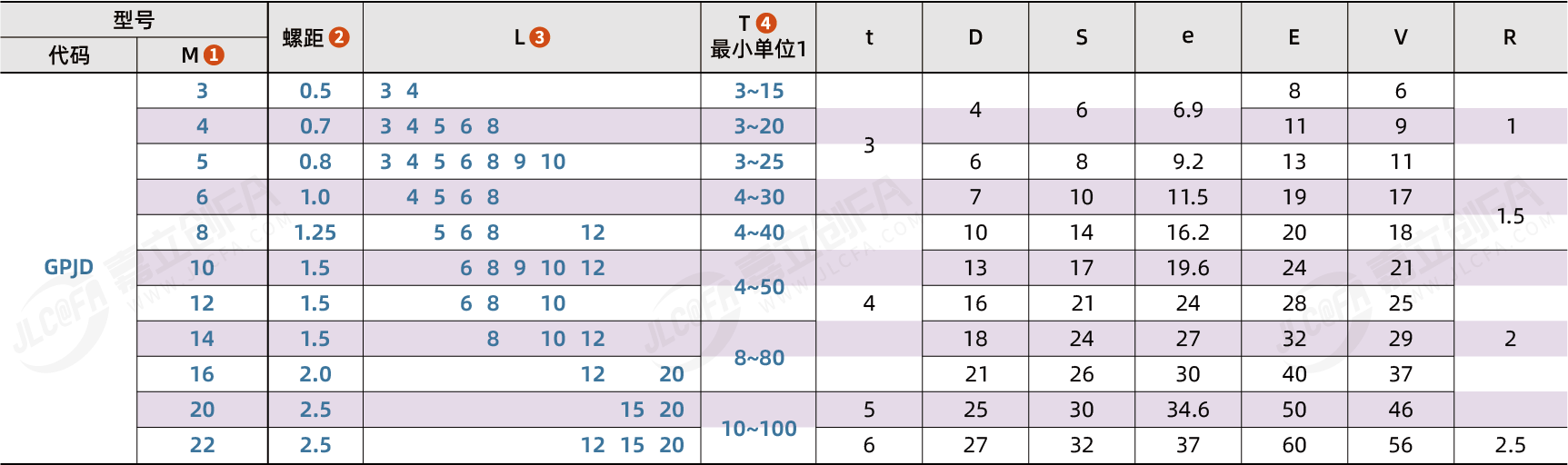Image resolution: width=1568 pixels, height=465 pixels.
Task: Select pitch value 0.7
Action: (x=315, y=126)
